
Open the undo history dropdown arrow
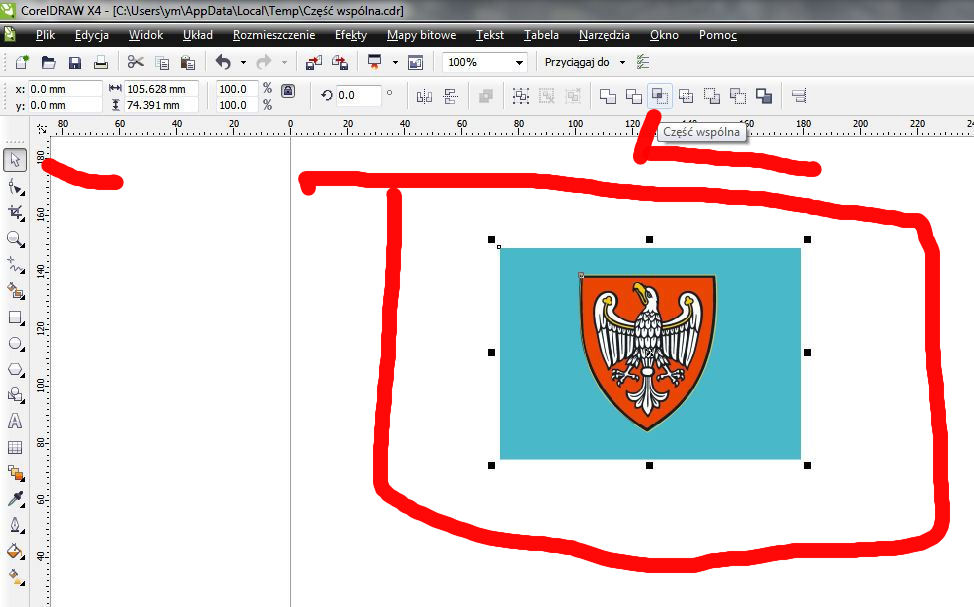click(242, 63)
